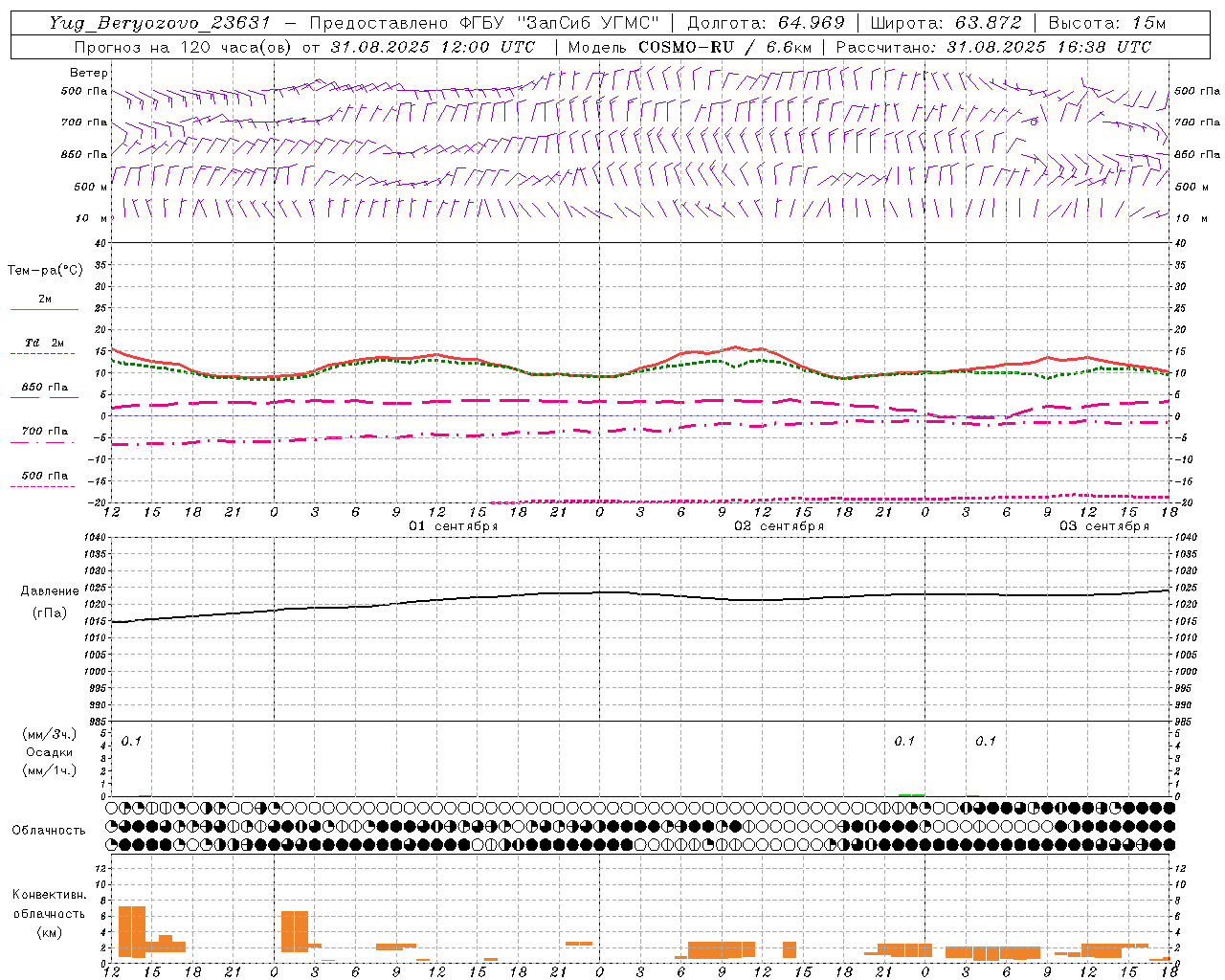Select the forecast start 31.08.2025 12:00 UTC

coord(433,47)
